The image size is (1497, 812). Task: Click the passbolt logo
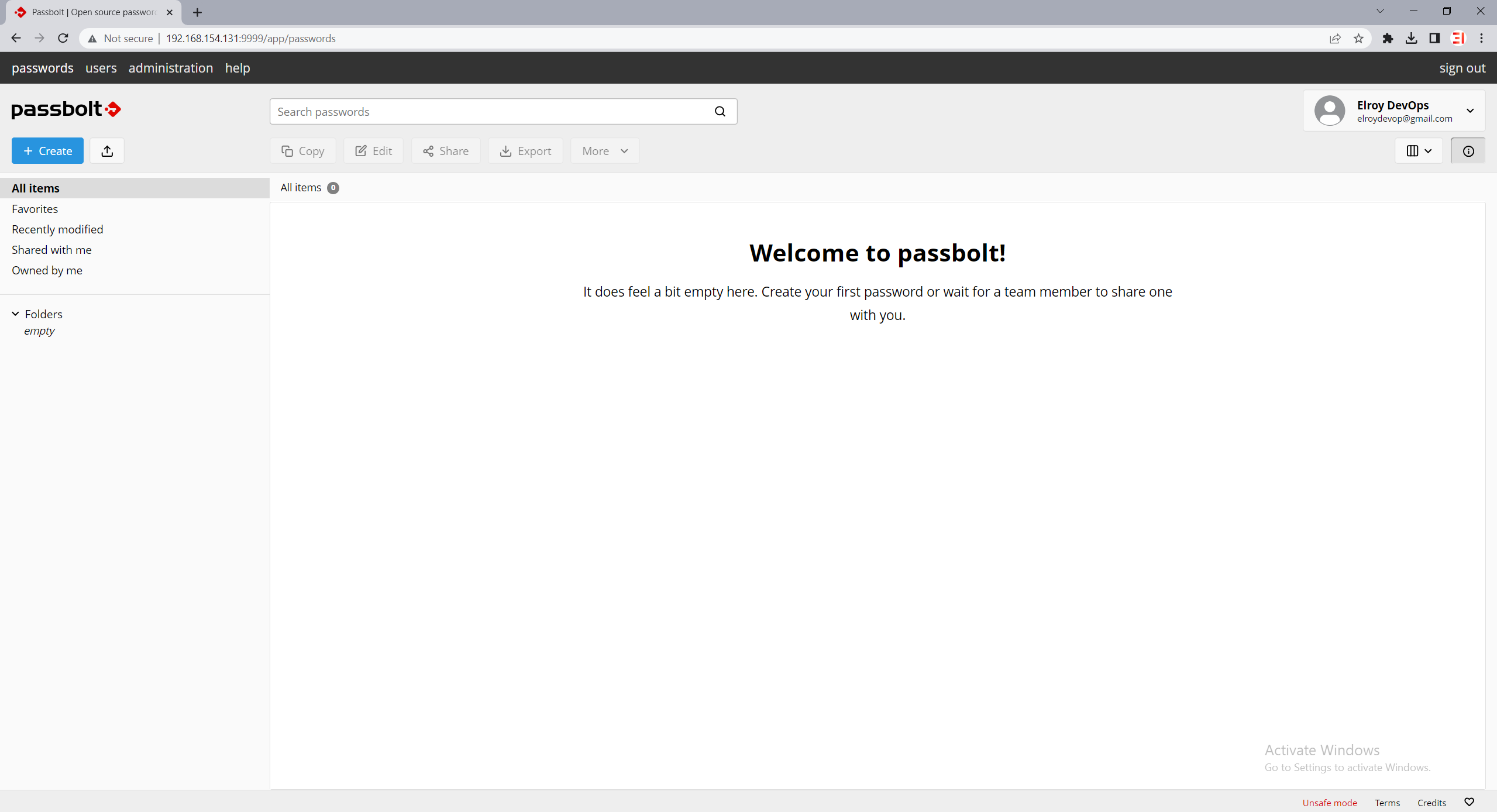pos(66,109)
